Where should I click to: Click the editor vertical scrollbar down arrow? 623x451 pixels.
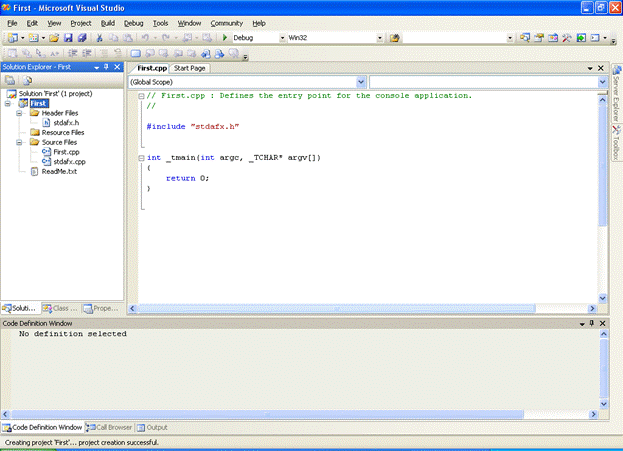(x=603, y=298)
